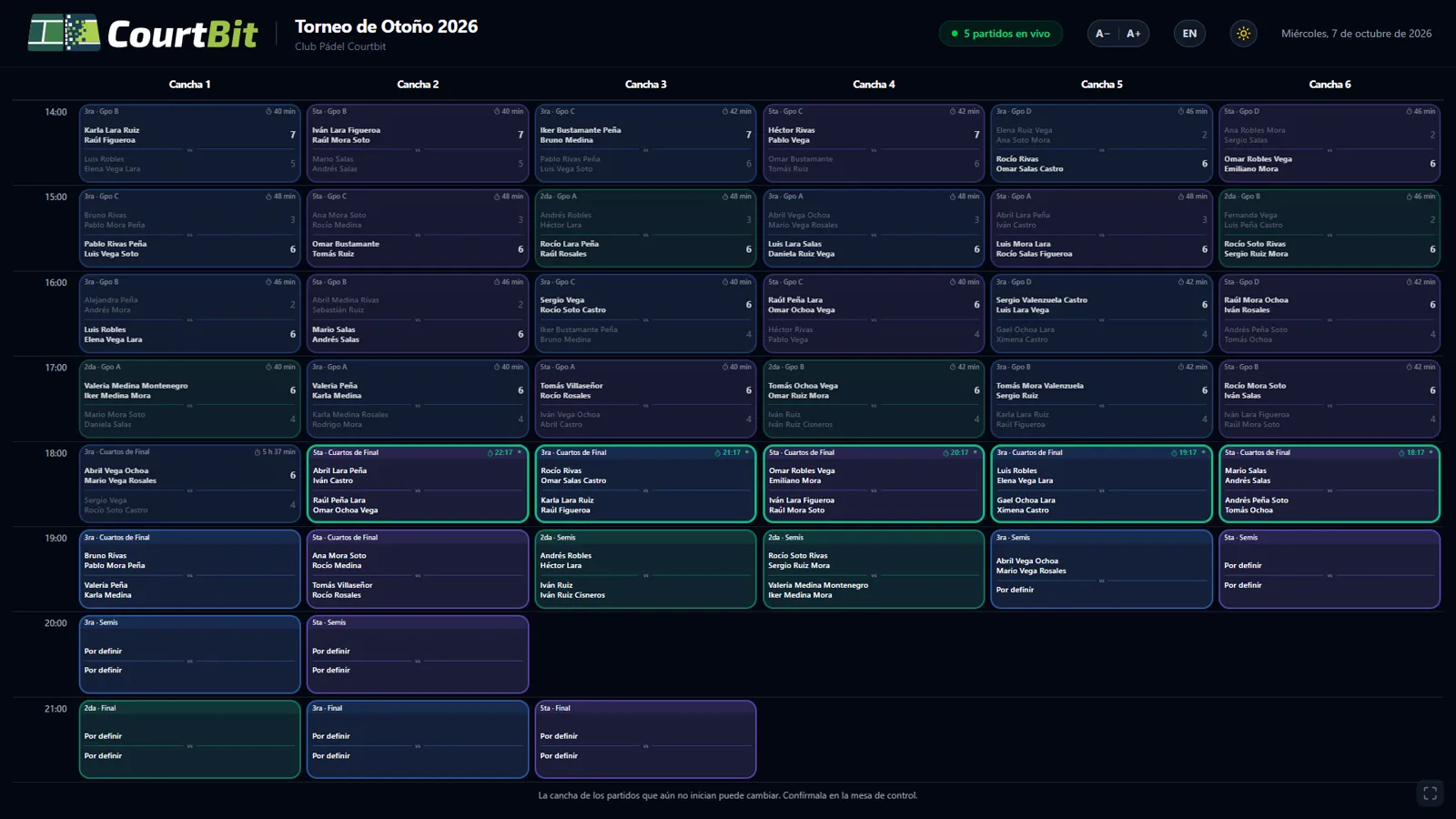Image resolution: width=1456 pixels, height=819 pixels.
Task: Open match Bruno Rivas vs Valeria Peña at 19:00
Action: tap(189, 569)
